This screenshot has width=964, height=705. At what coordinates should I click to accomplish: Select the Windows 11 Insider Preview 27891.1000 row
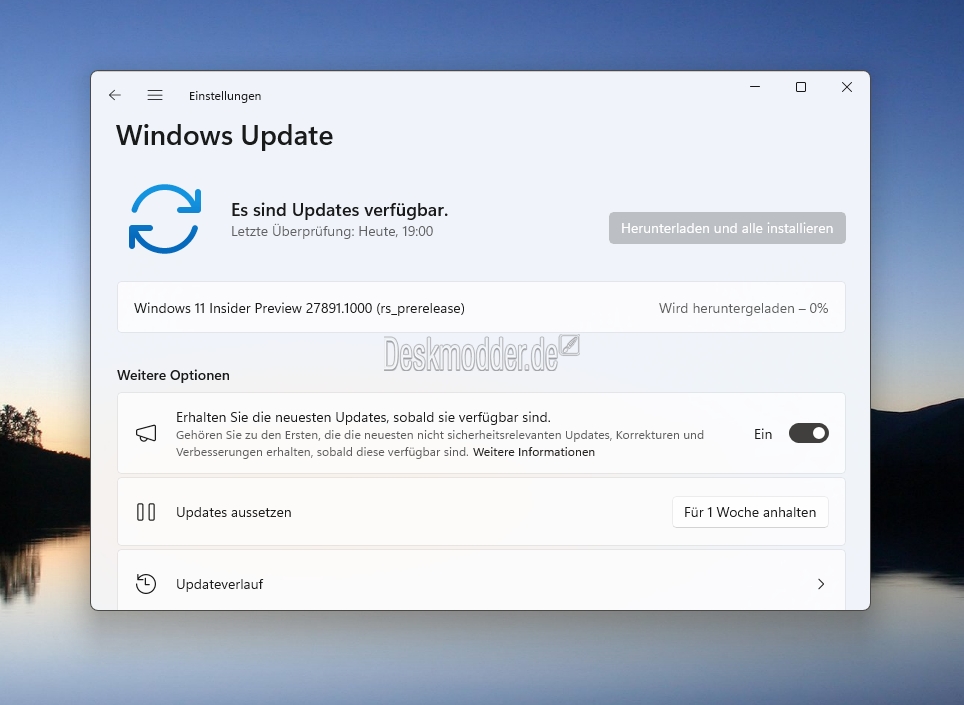481,307
